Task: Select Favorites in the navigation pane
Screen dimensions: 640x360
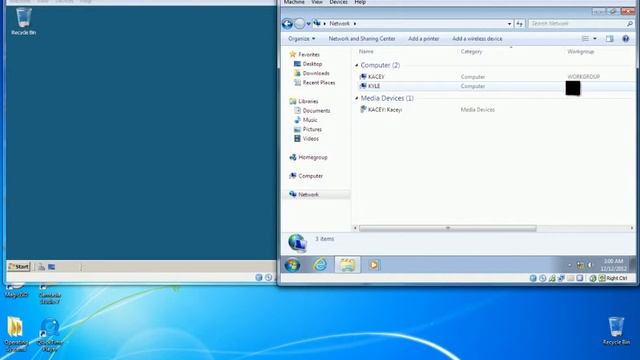Action: pos(304,54)
